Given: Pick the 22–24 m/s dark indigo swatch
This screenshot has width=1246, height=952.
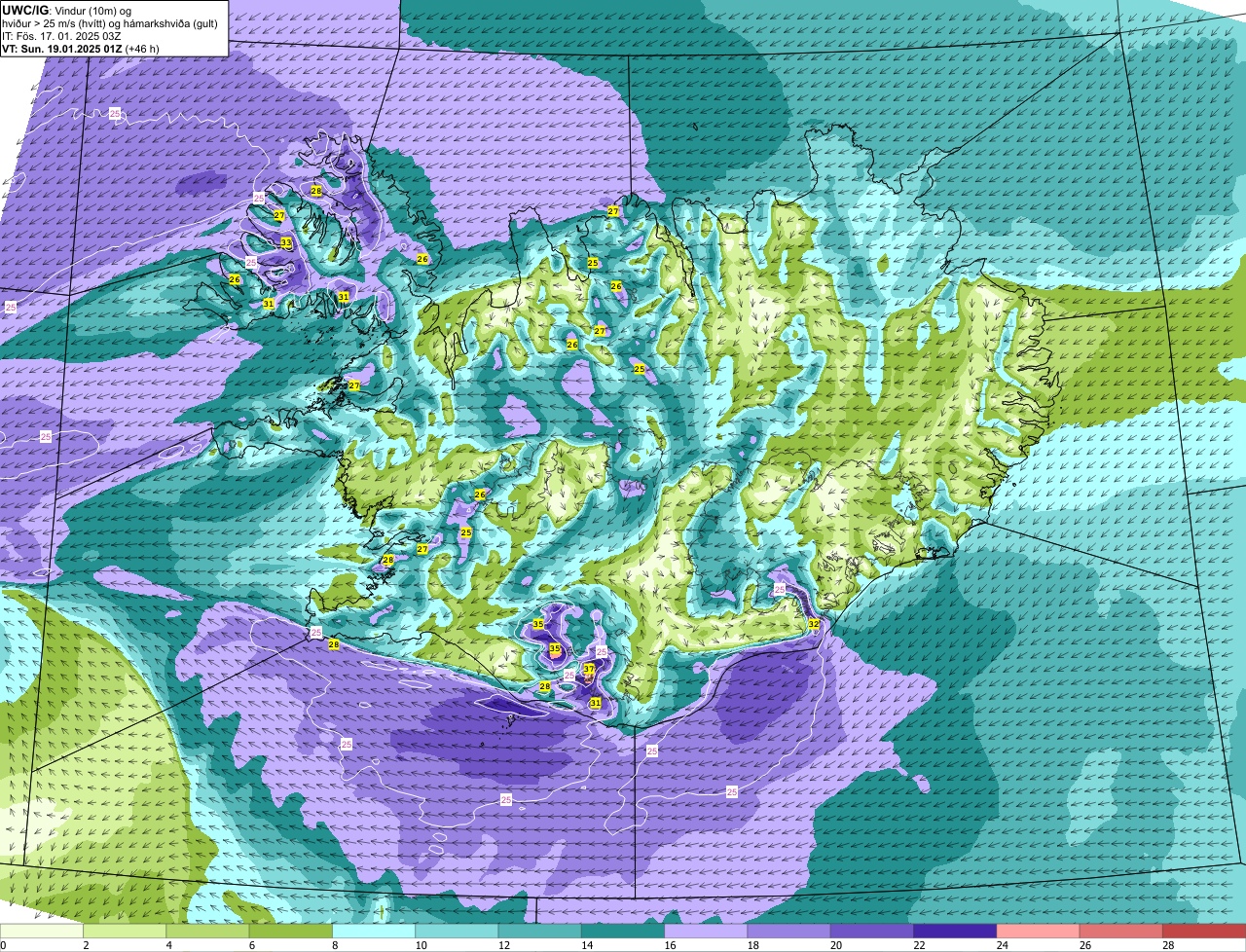Looking at the screenshot, I should pos(955,931).
